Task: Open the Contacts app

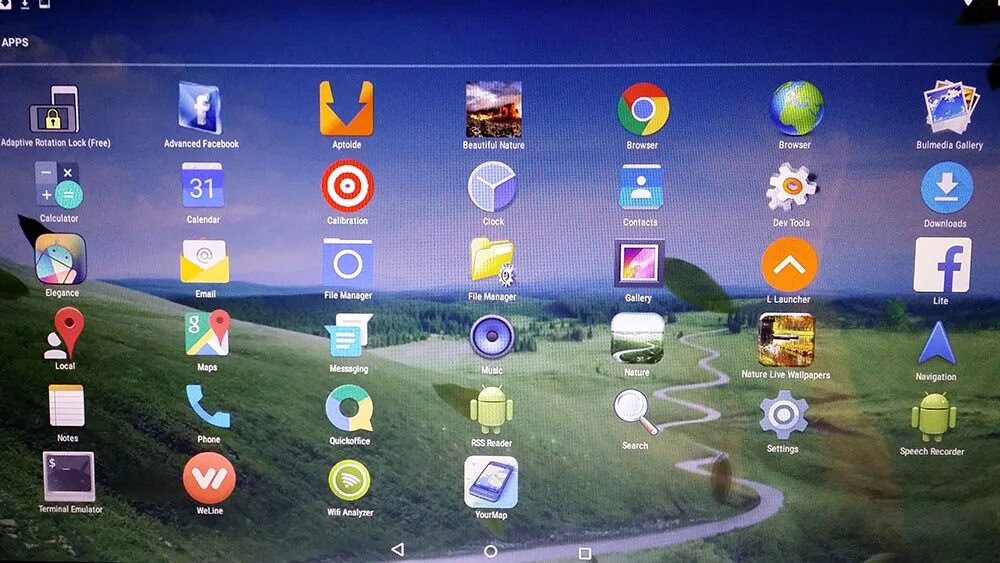Action: coord(641,187)
